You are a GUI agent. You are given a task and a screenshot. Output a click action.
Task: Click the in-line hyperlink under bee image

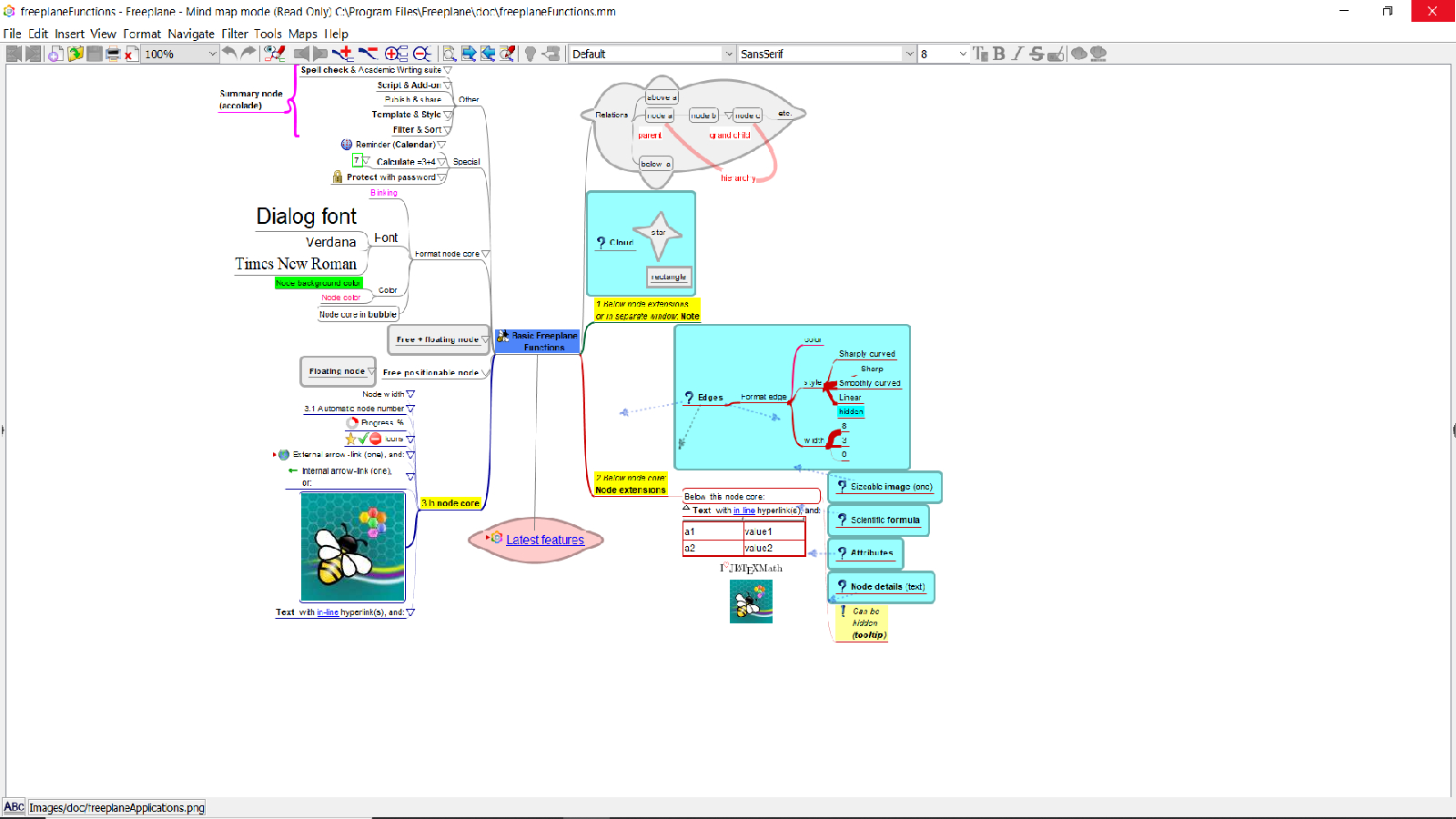pos(328,612)
